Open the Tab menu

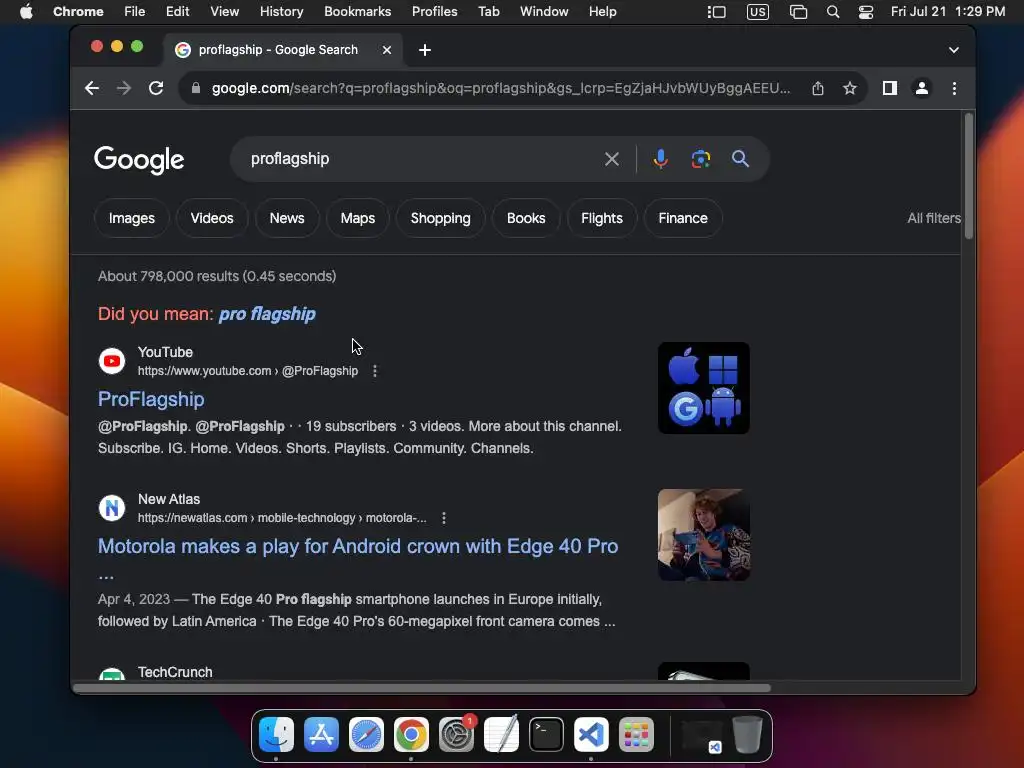tap(488, 12)
